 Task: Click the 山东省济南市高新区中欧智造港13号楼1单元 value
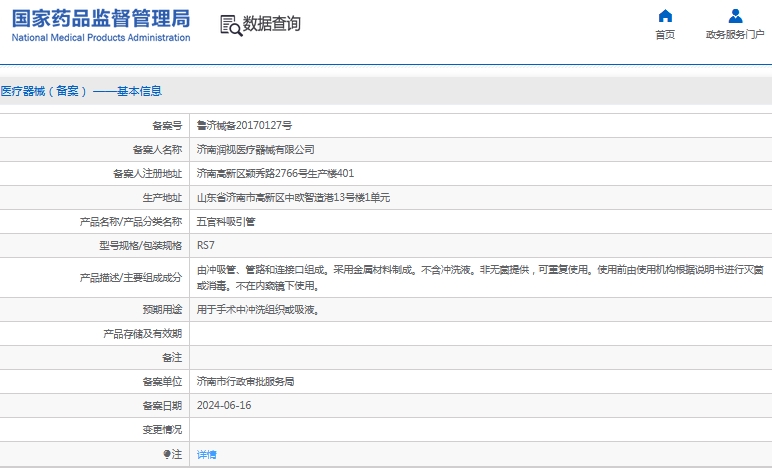pos(293,197)
